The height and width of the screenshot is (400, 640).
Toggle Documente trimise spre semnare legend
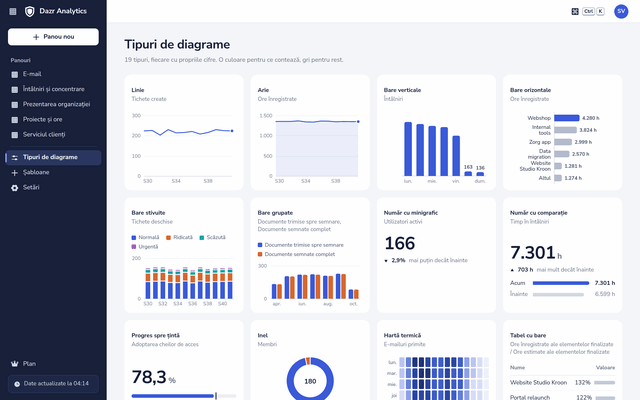tap(300, 245)
